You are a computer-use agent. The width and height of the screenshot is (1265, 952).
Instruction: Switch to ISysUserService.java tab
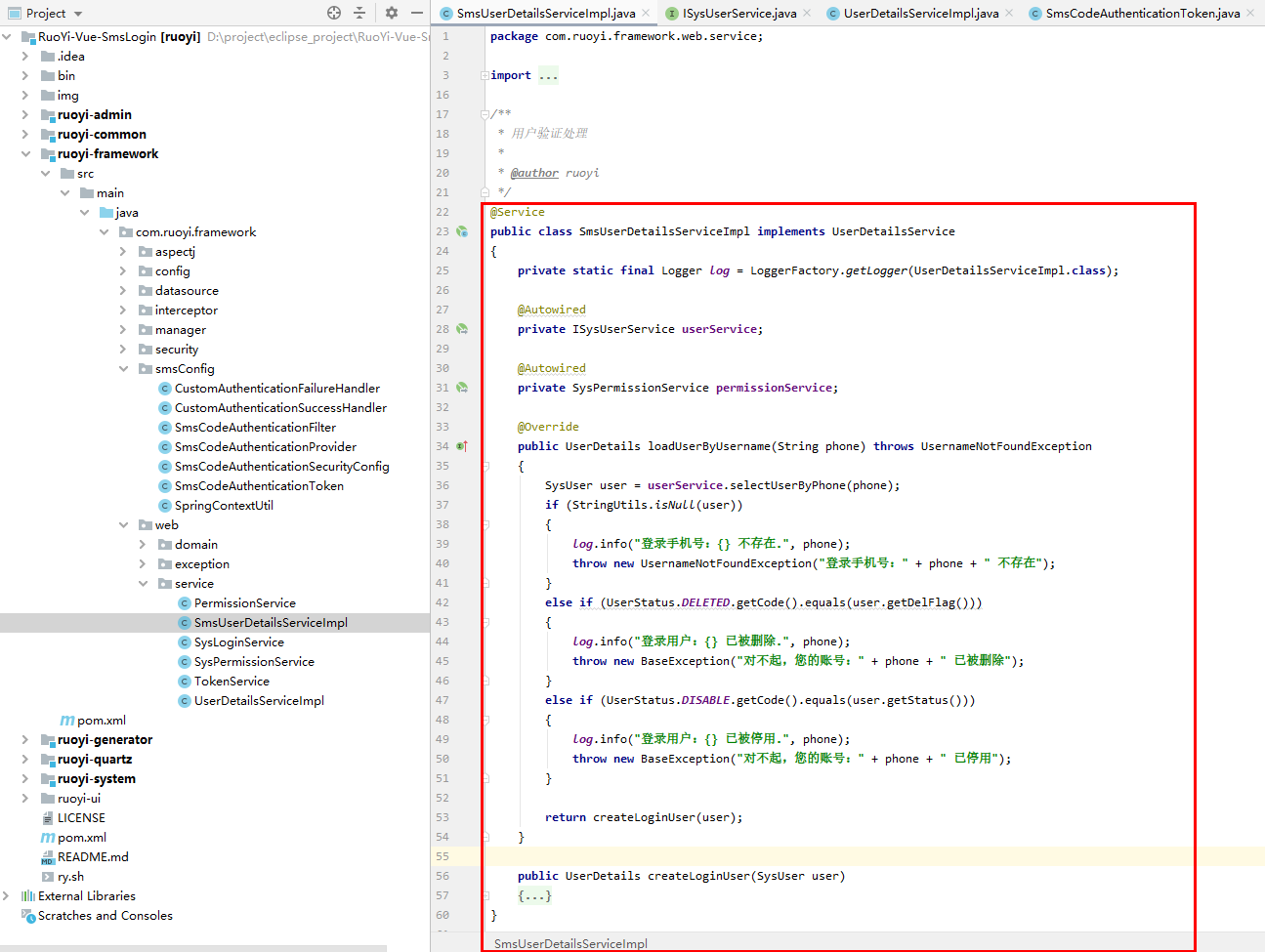coord(739,13)
